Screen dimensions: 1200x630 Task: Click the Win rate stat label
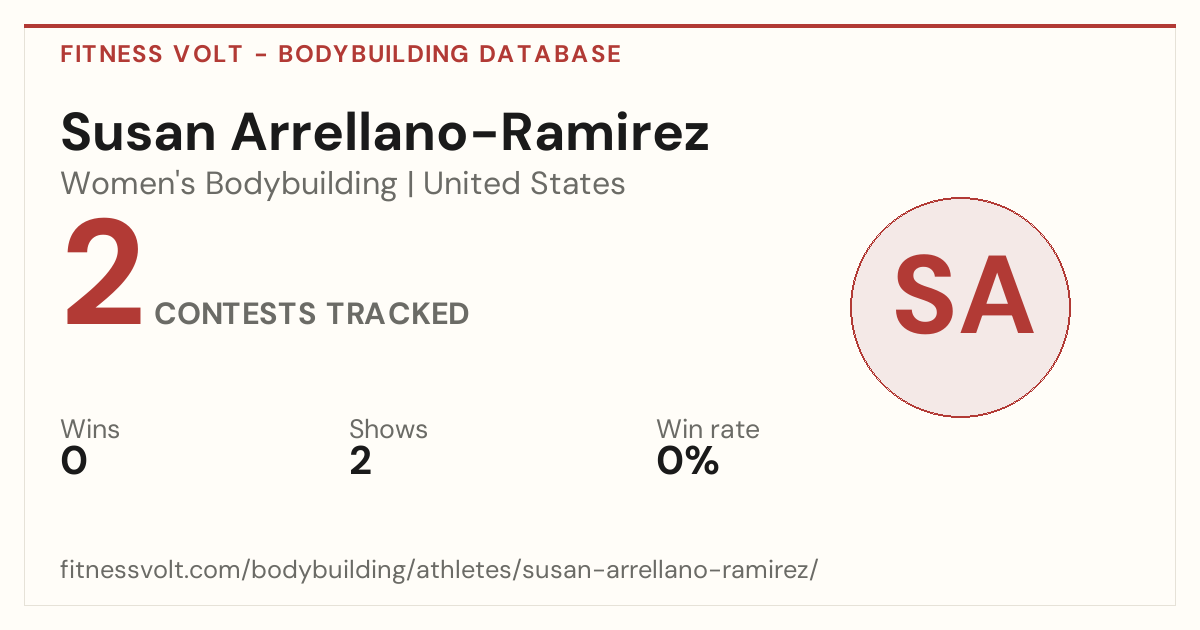coord(708,430)
